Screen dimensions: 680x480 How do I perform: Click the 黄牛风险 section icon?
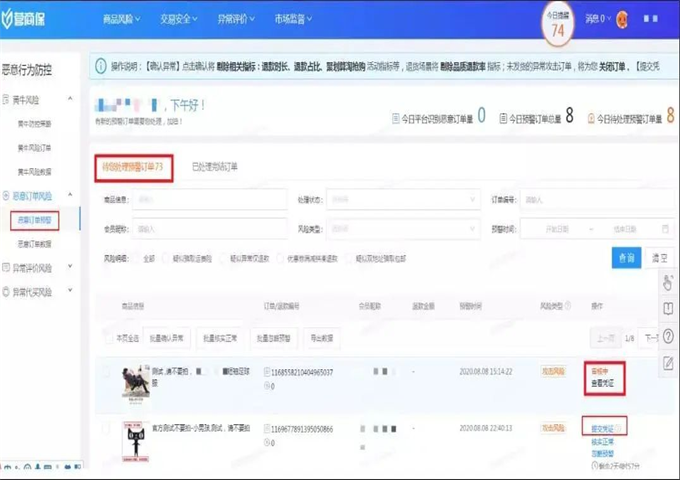(x=6, y=100)
